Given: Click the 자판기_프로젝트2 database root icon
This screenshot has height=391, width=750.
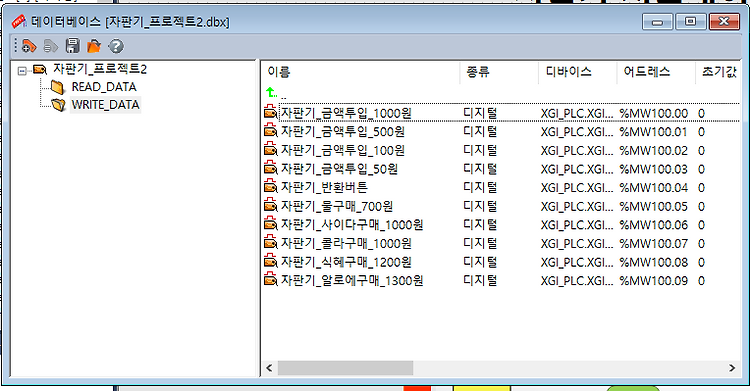Looking at the screenshot, I should 40,70.
